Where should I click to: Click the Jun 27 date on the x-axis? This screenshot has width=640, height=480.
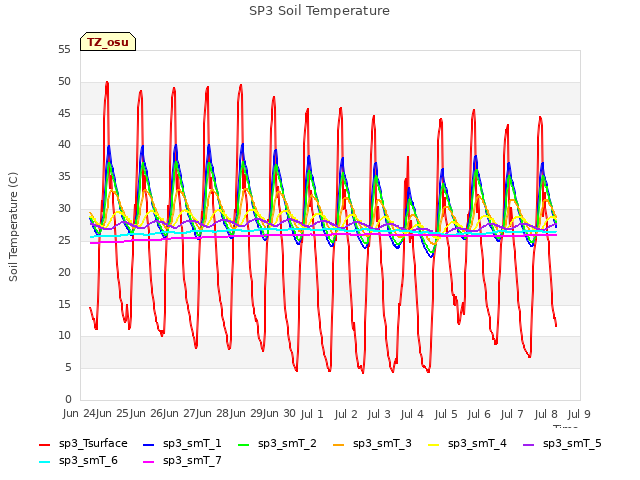(x=180, y=414)
